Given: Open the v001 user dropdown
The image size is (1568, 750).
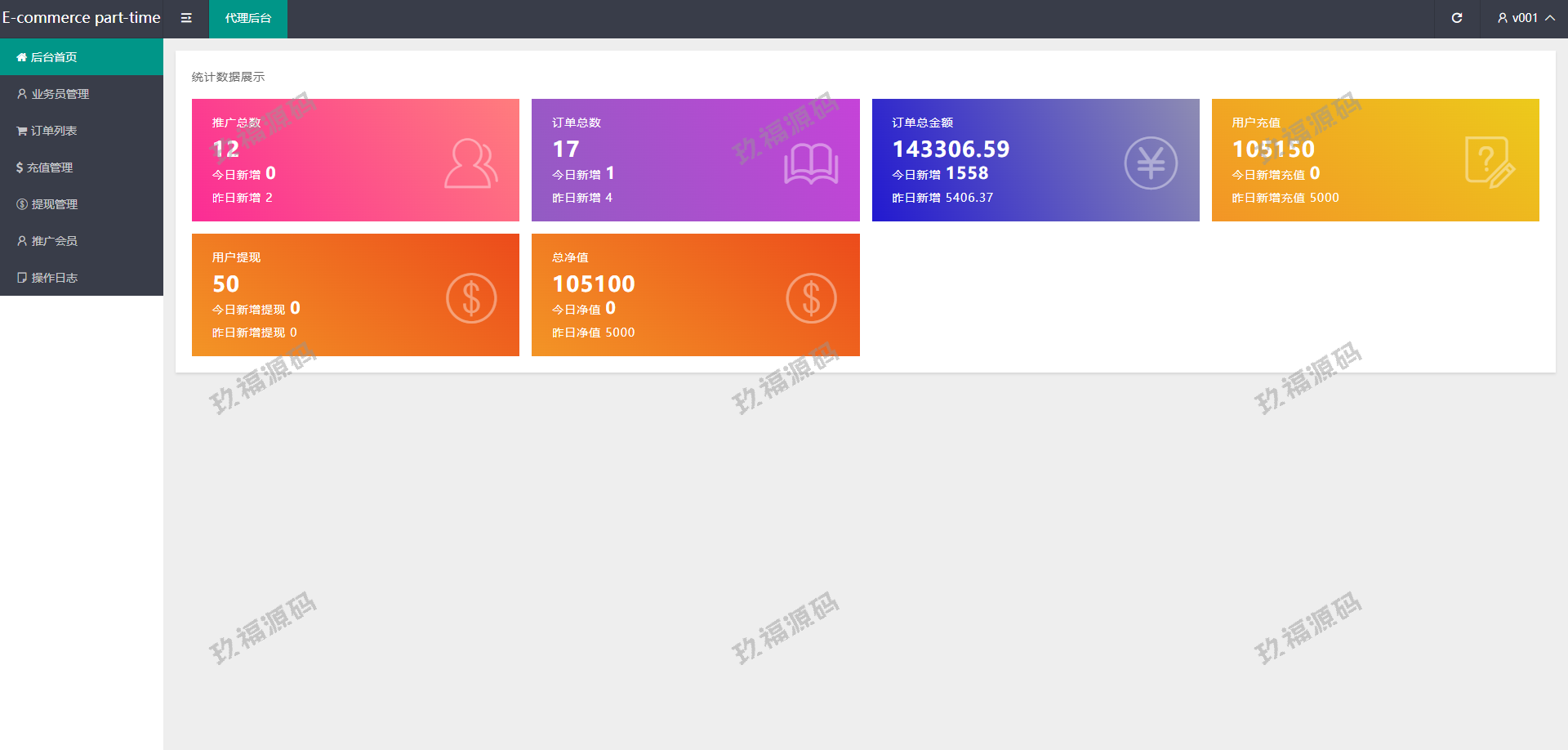Looking at the screenshot, I should click(x=1524, y=18).
